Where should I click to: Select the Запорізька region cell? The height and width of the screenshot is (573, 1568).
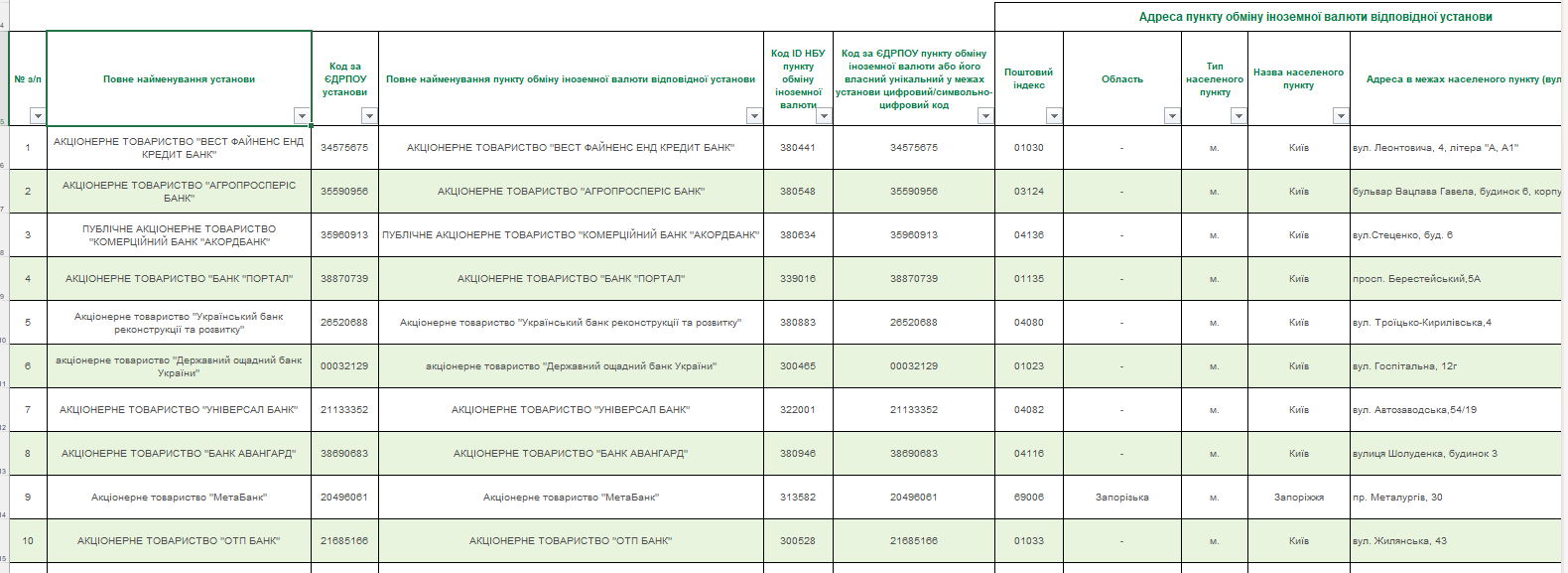point(1122,498)
